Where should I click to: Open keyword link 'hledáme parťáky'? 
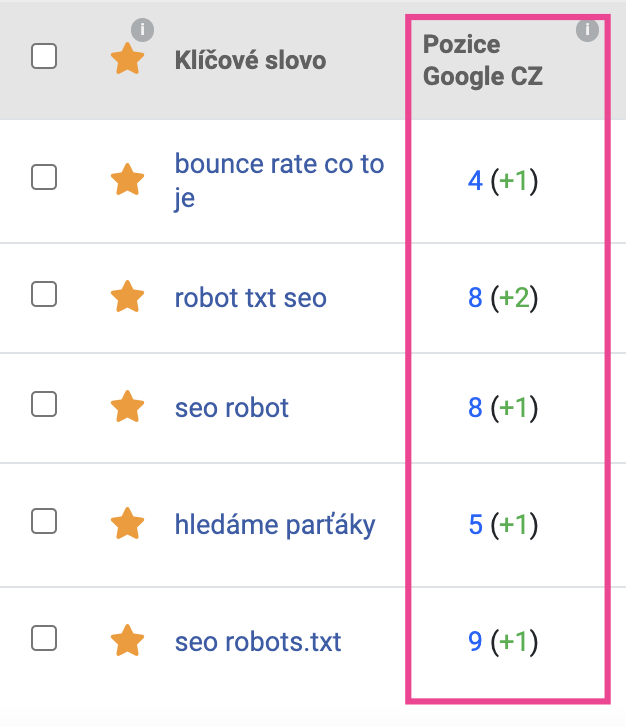pyautogui.click(x=275, y=526)
